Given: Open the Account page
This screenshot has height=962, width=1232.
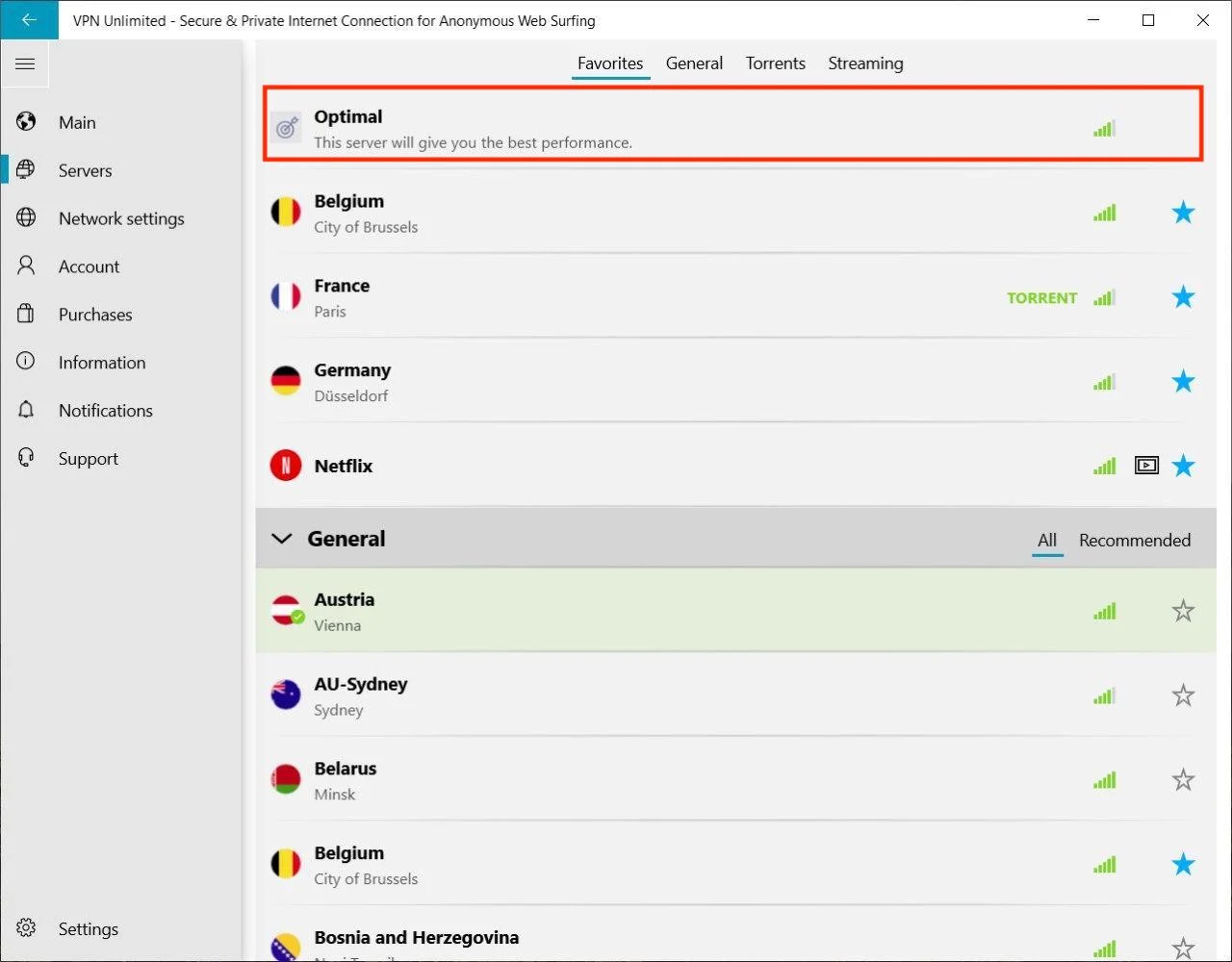Looking at the screenshot, I should (89, 266).
